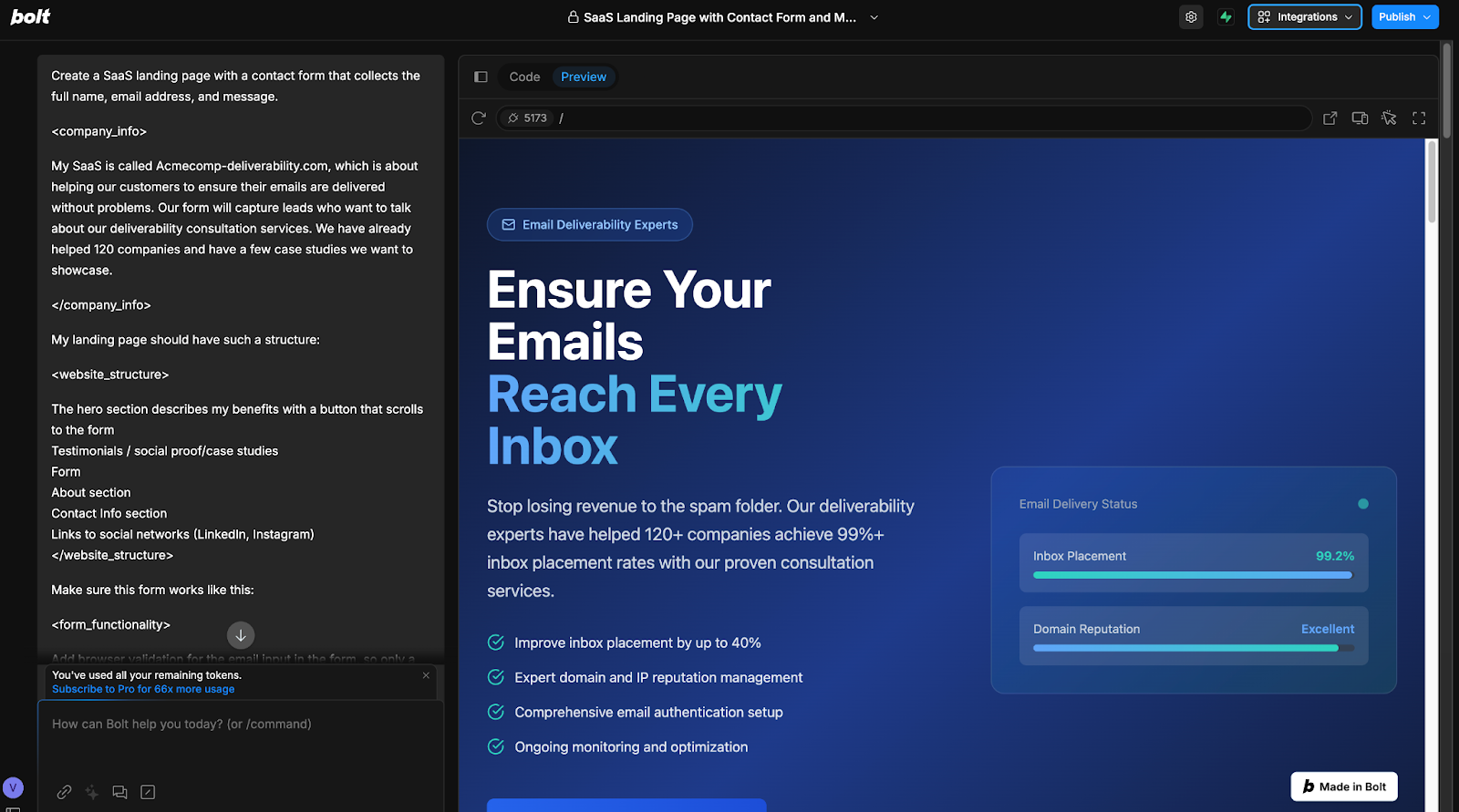Open project settings gear icon
Image resolution: width=1459 pixels, height=812 pixels.
pyautogui.click(x=1191, y=17)
